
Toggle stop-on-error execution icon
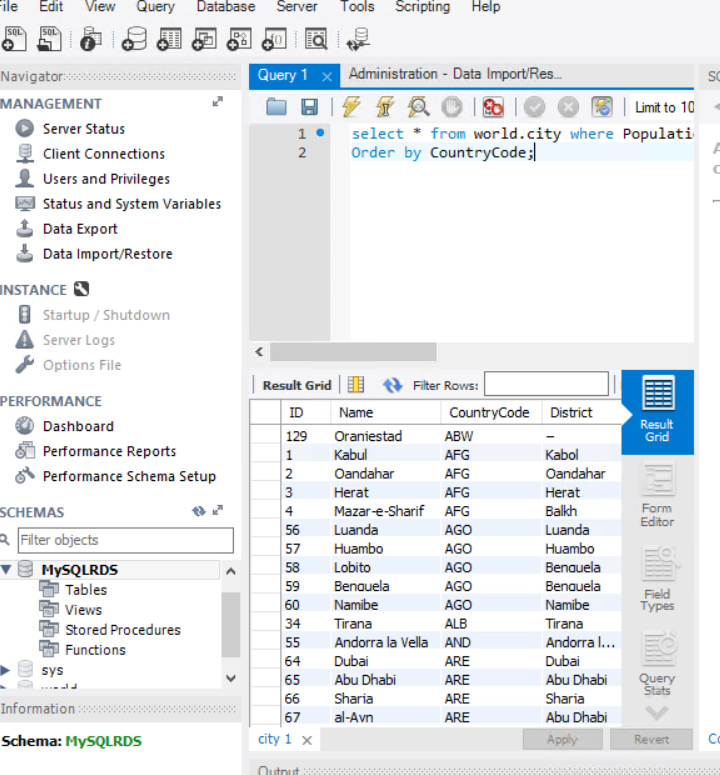(493, 107)
